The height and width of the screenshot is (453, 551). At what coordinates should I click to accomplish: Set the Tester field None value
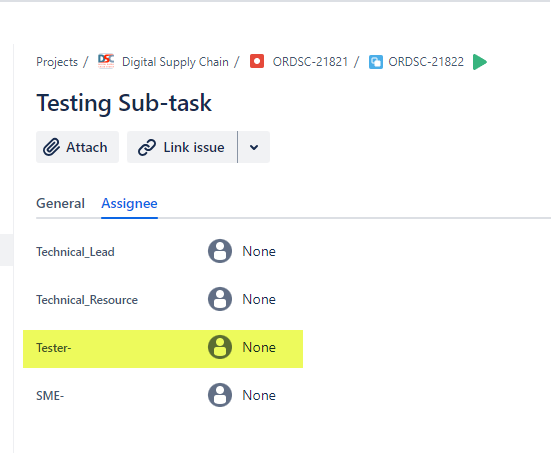click(259, 347)
